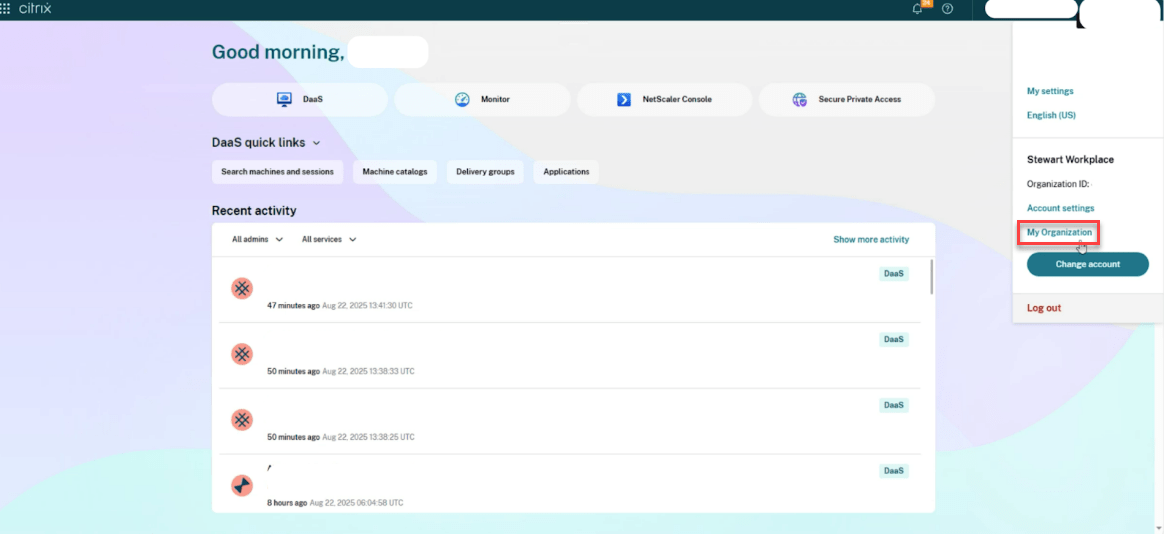Open the help question mark icon
Screen dimensions: 1164x534
pyautogui.click(x=947, y=9)
